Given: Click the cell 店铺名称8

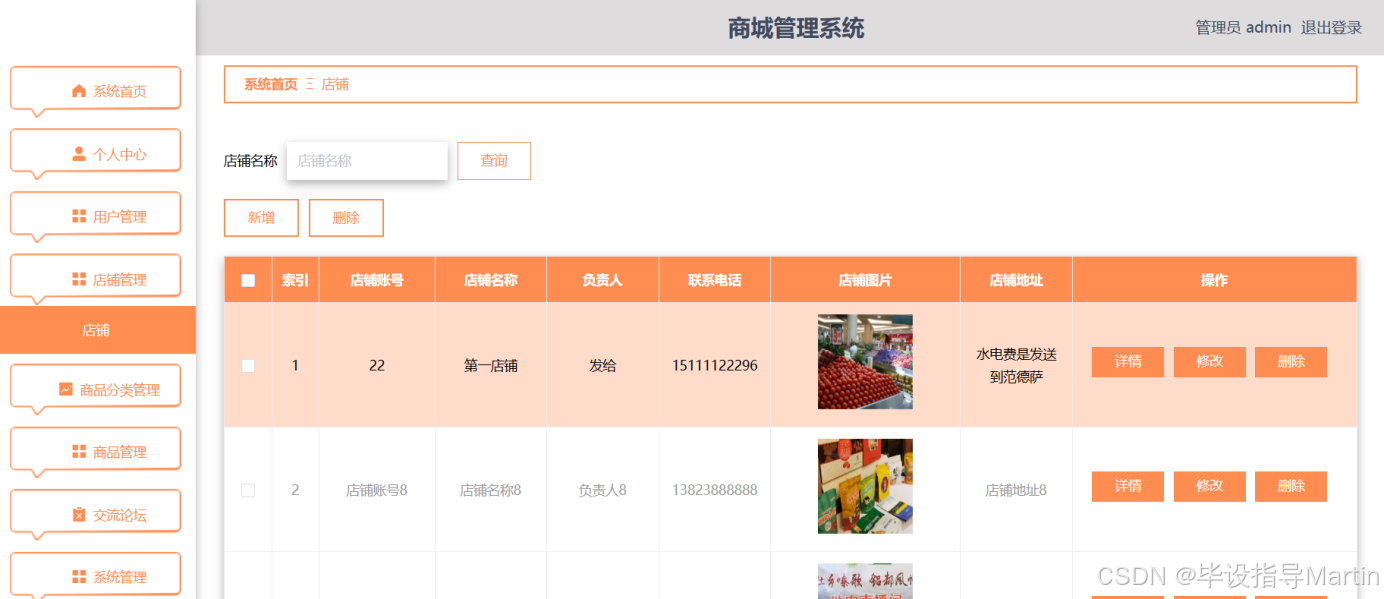Looking at the screenshot, I should pyautogui.click(x=491, y=490).
